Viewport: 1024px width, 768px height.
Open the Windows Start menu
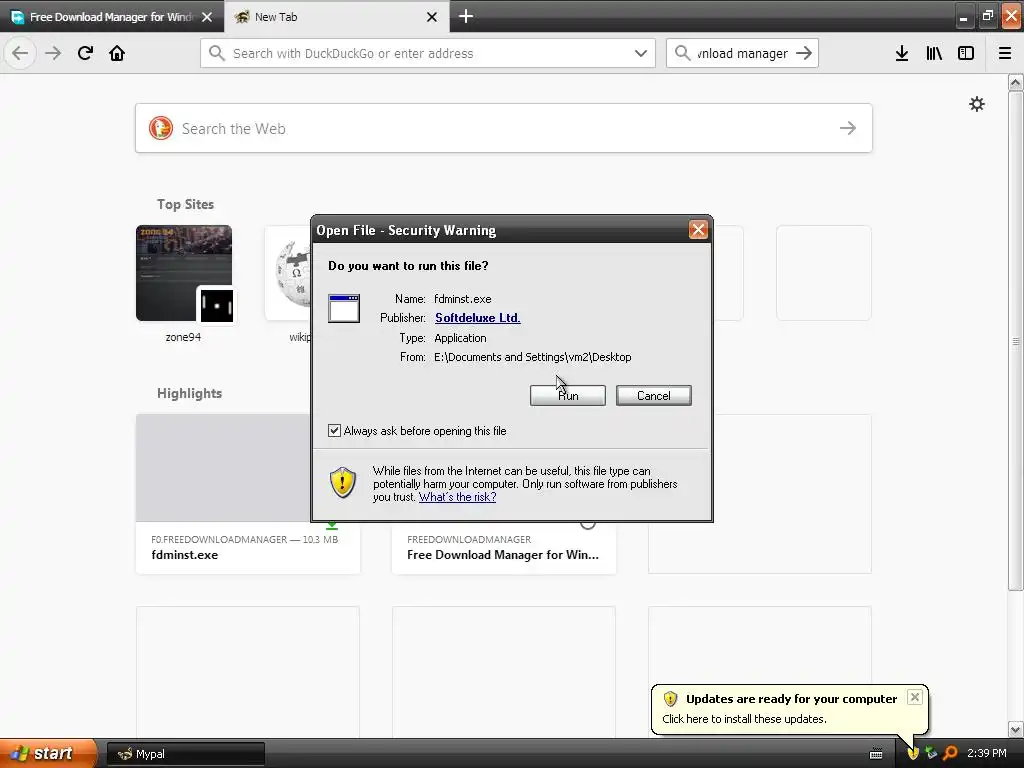(47, 753)
